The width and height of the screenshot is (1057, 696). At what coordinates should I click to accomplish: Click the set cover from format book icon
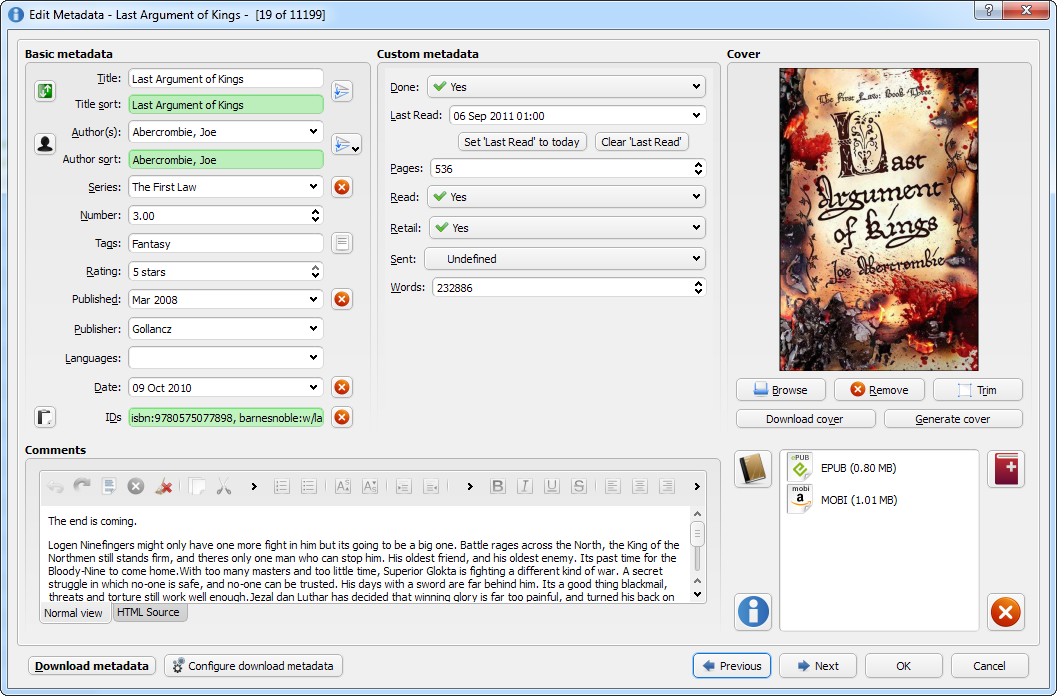tap(753, 469)
